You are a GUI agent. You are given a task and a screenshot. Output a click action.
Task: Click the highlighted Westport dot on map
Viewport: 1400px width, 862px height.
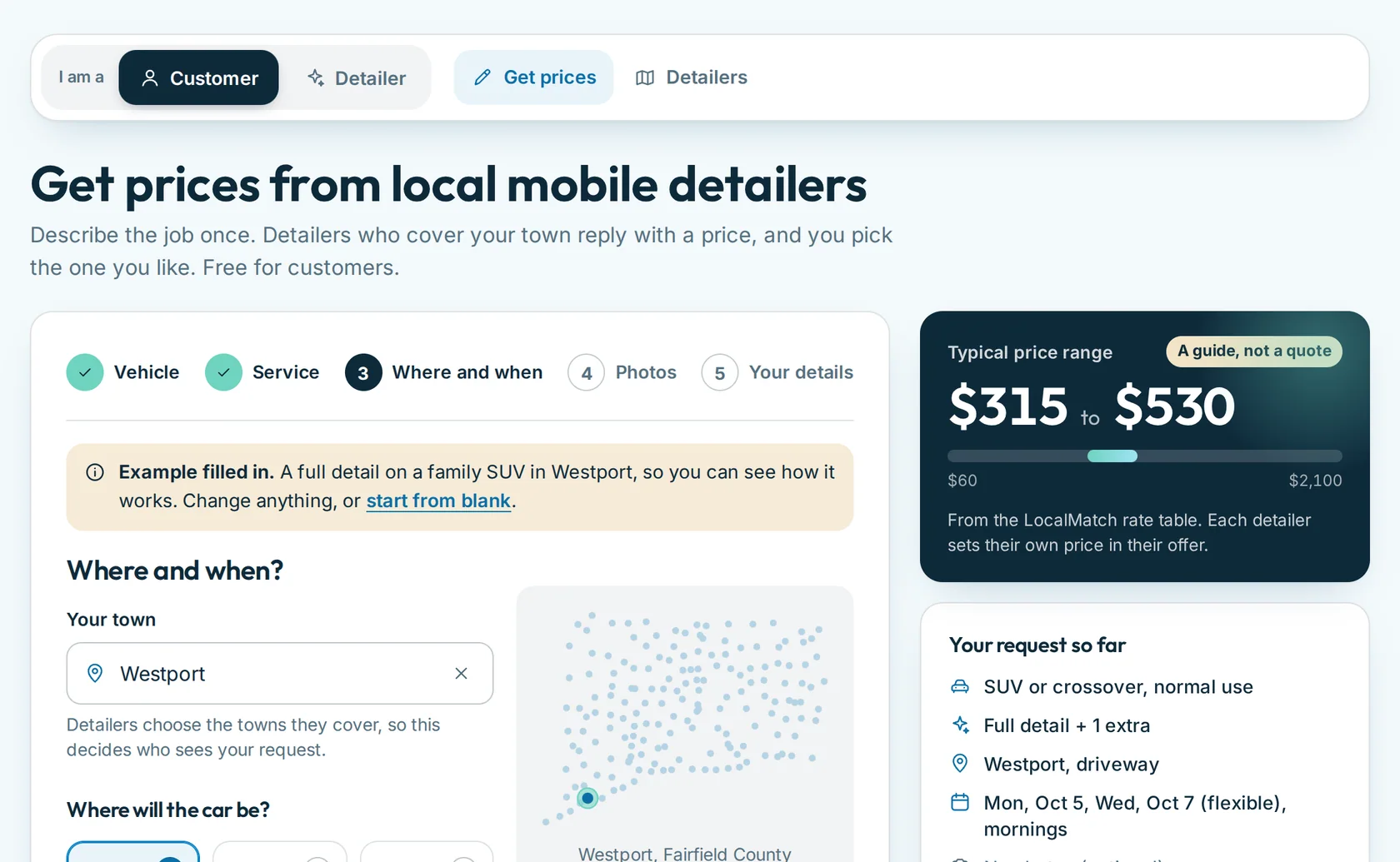click(x=587, y=798)
